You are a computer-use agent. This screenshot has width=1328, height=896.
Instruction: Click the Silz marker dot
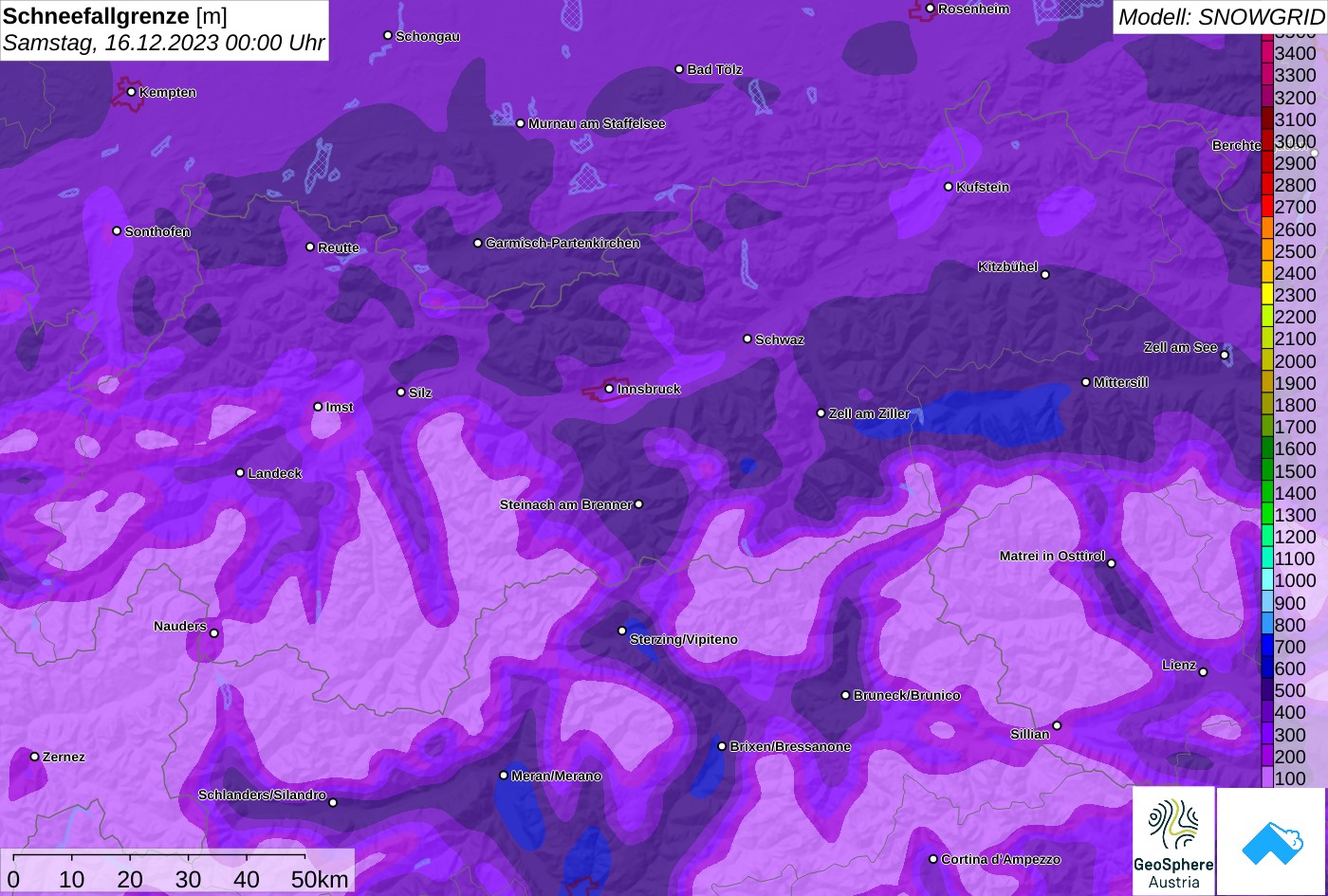[400, 392]
